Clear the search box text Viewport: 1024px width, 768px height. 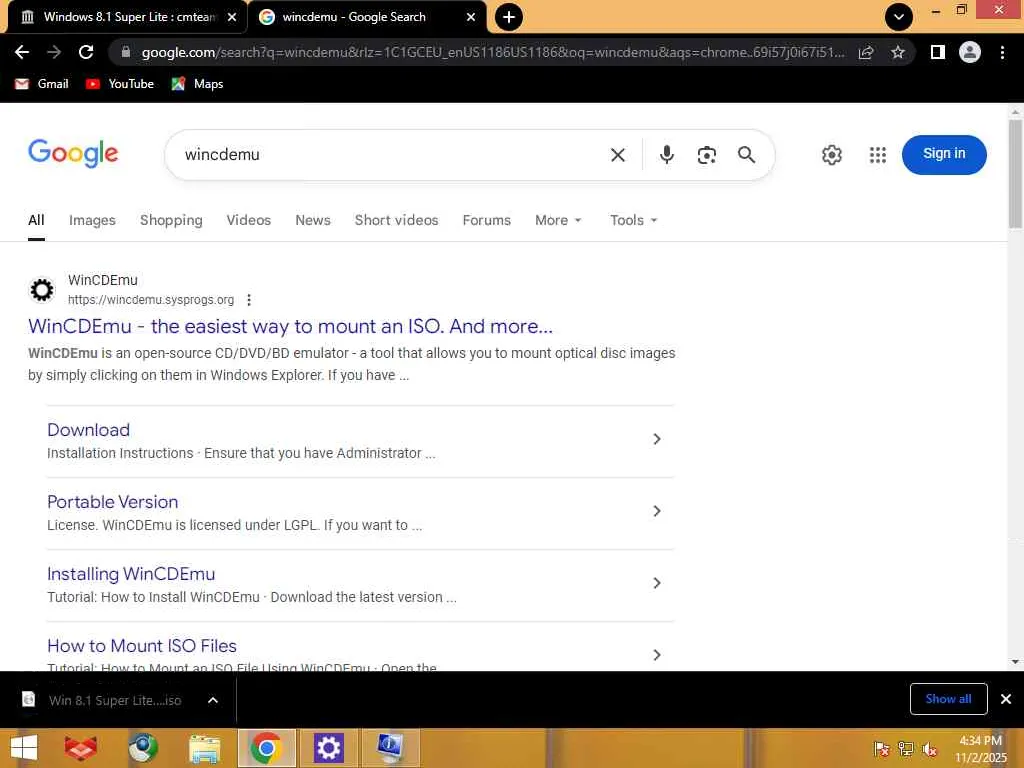pyautogui.click(x=618, y=155)
